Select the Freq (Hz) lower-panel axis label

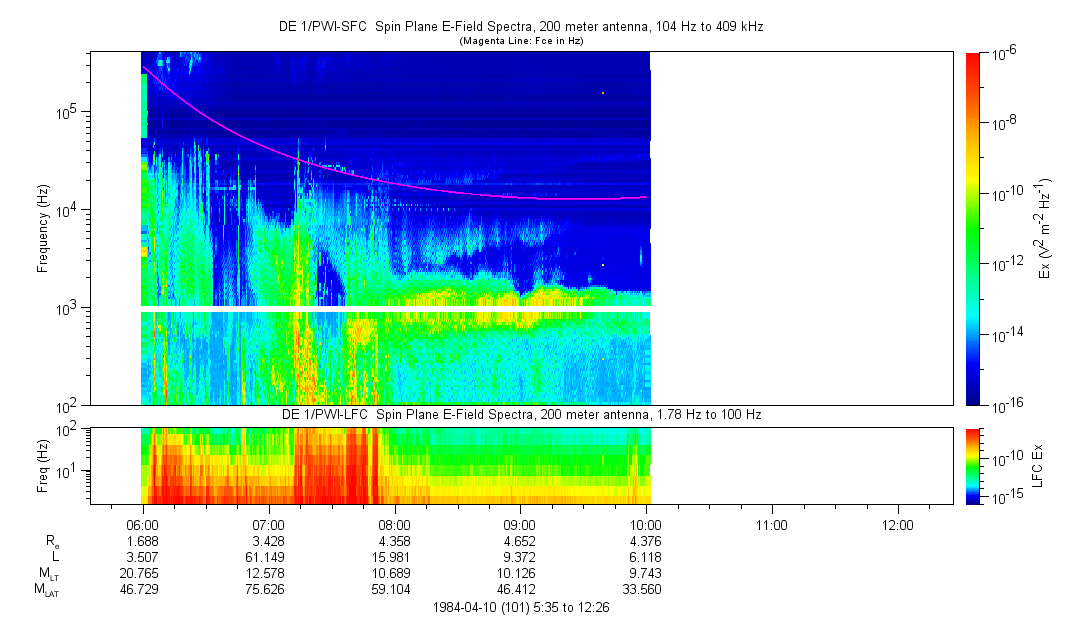[x=43, y=465]
